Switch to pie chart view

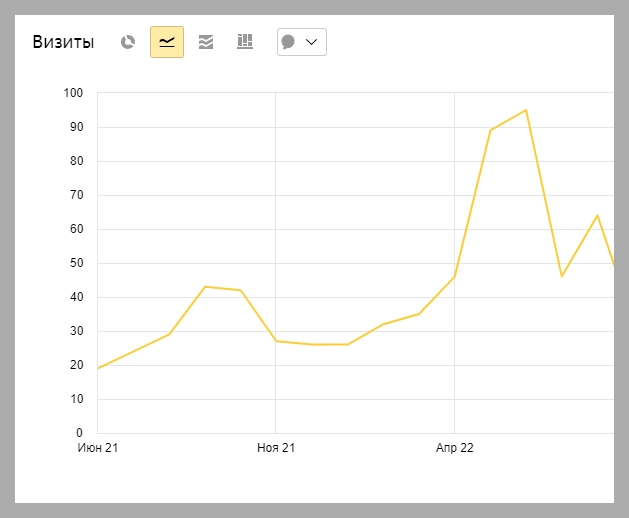(128, 42)
